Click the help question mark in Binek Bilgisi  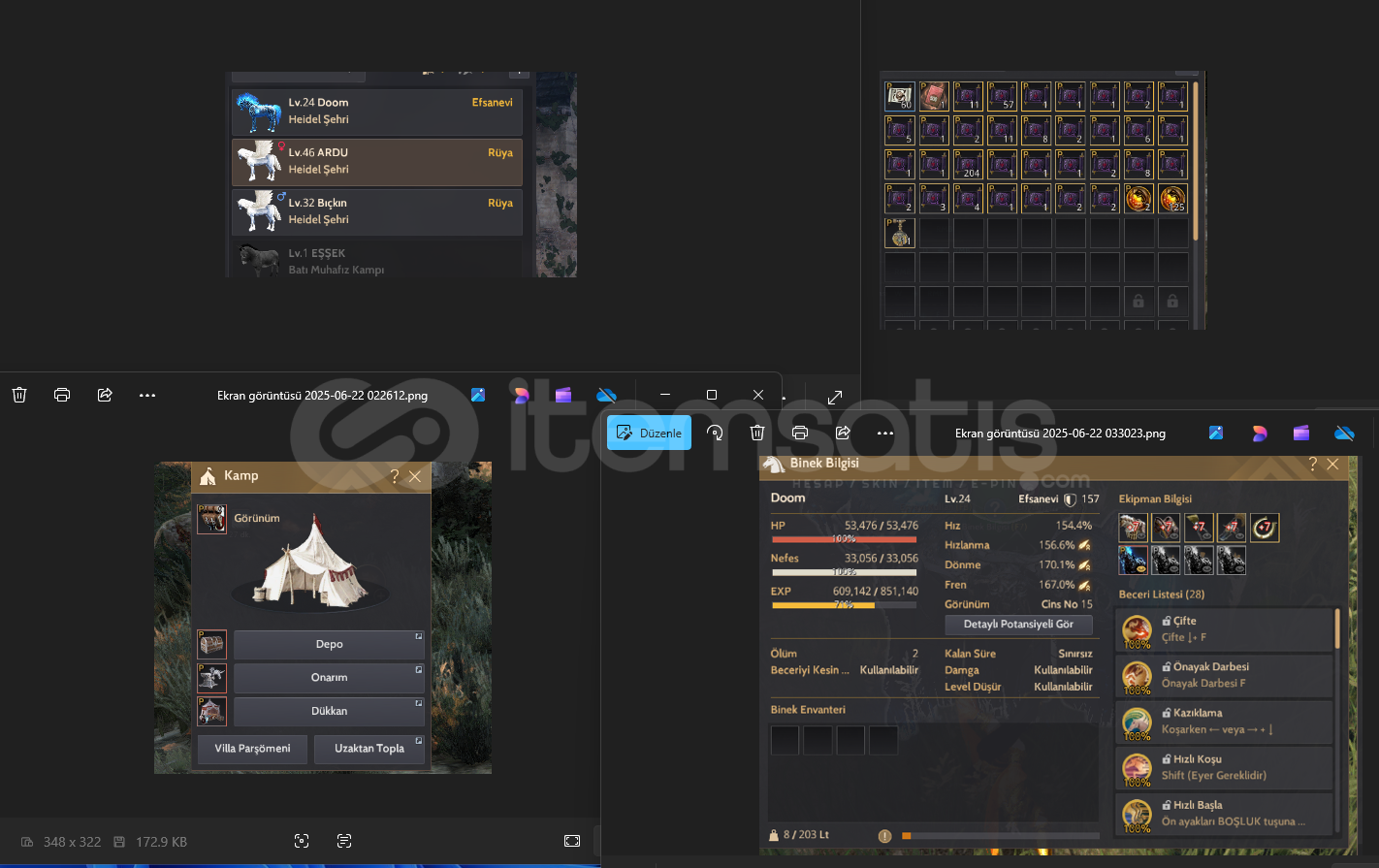pos(1313,465)
